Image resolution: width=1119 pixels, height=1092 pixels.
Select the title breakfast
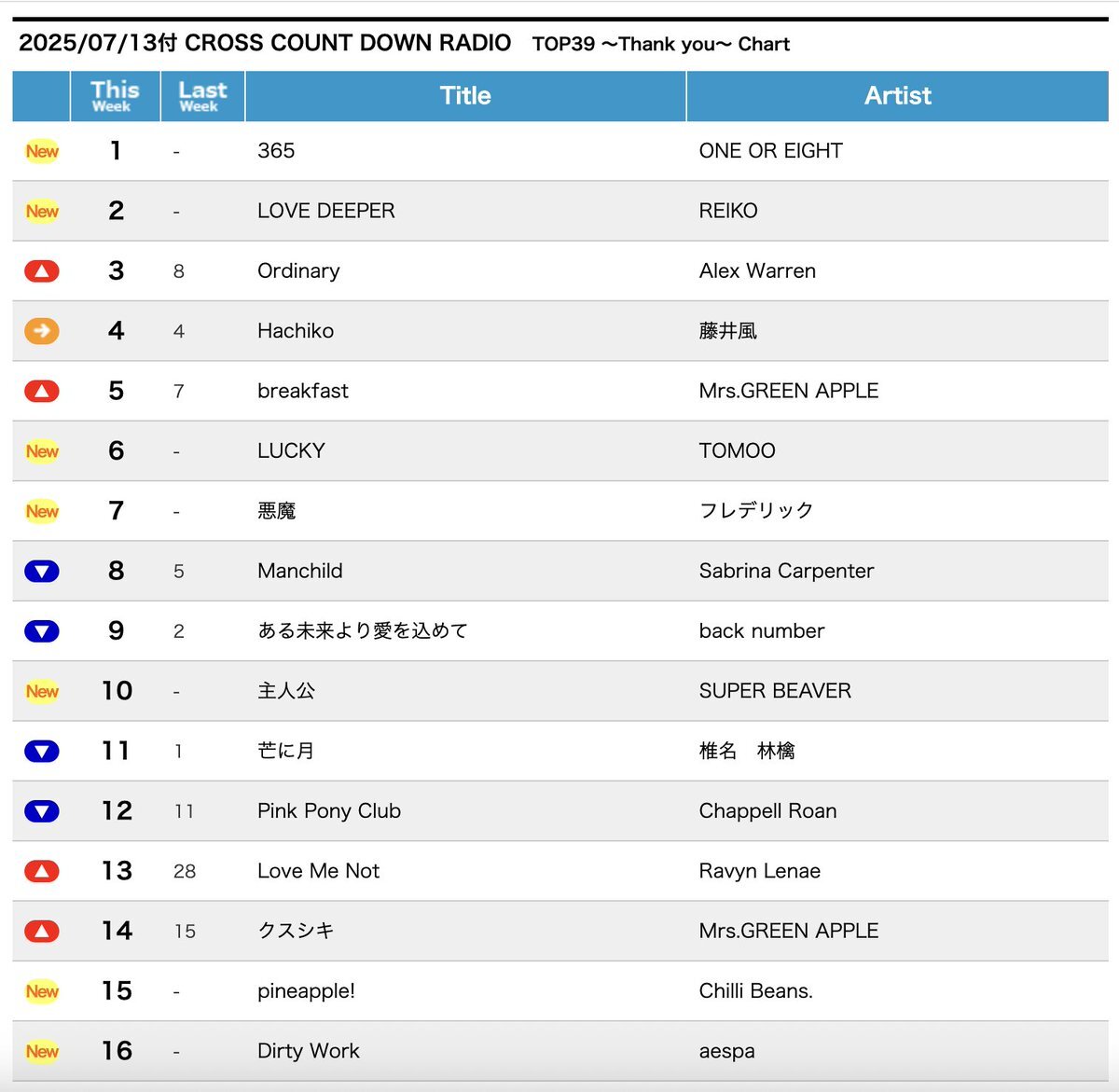(303, 391)
